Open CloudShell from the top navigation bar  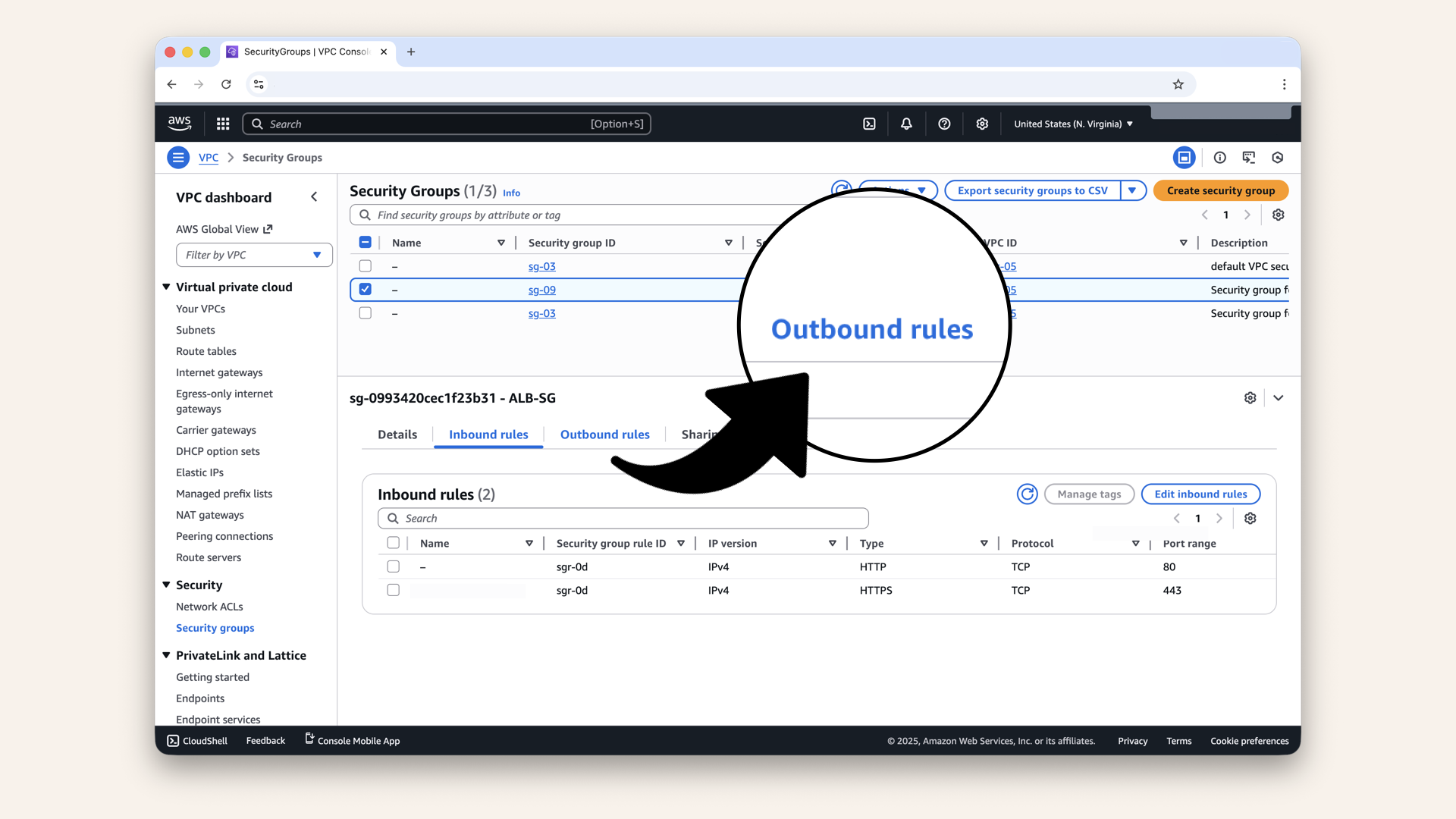pyautogui.click(x=869, y=123)
